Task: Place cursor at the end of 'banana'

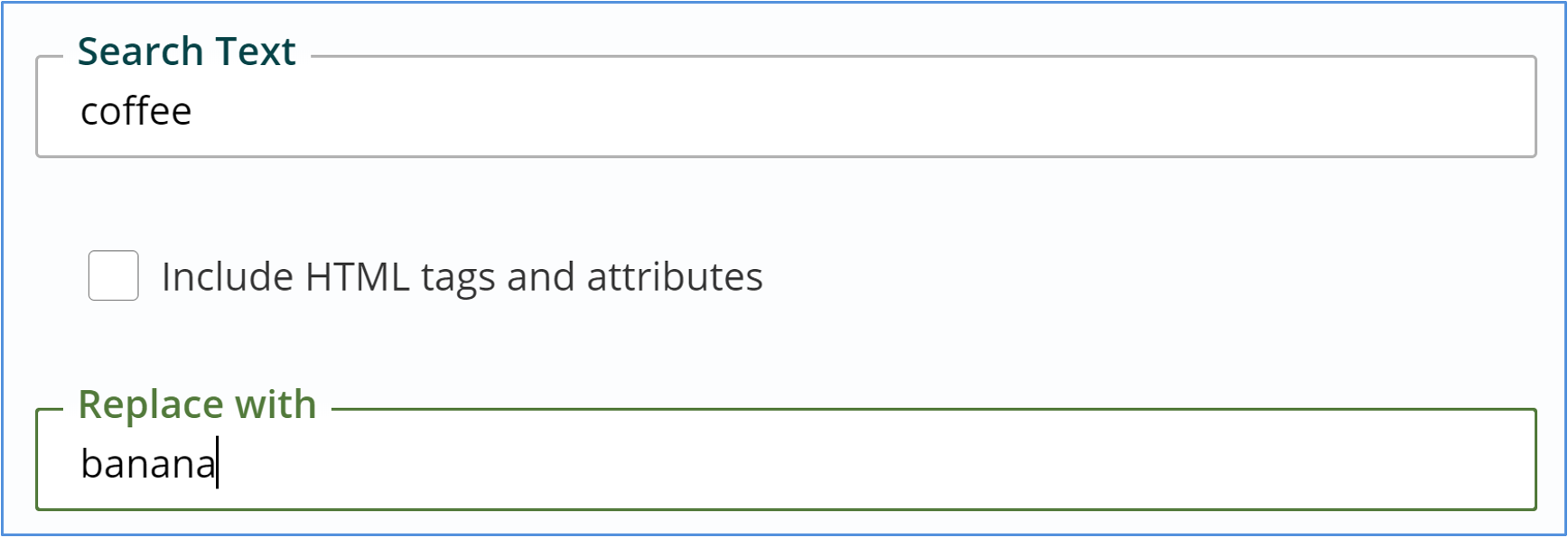Action: tap(217, 464)
